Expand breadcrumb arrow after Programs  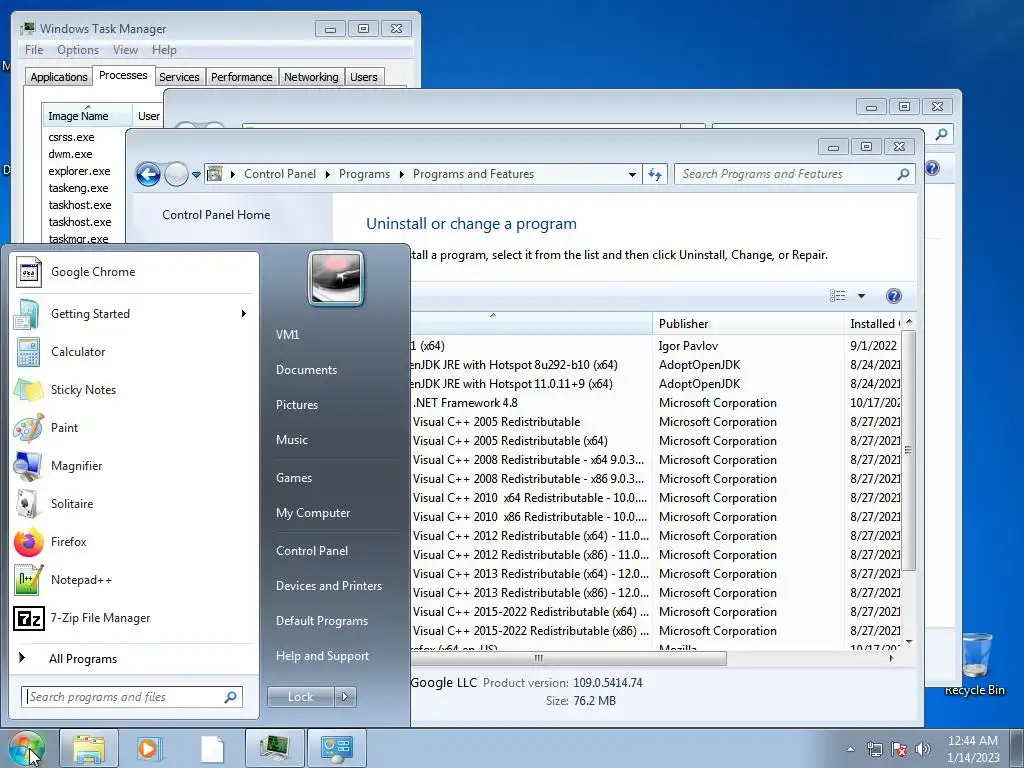pos(401,174)
